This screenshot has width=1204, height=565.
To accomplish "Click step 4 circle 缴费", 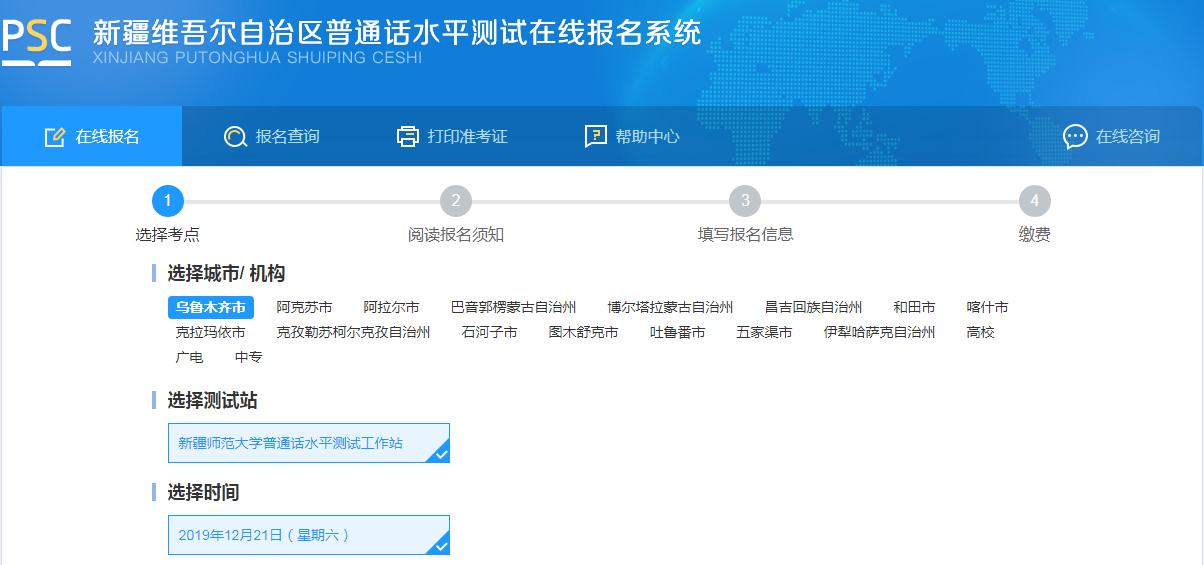I will [1035, 201].
